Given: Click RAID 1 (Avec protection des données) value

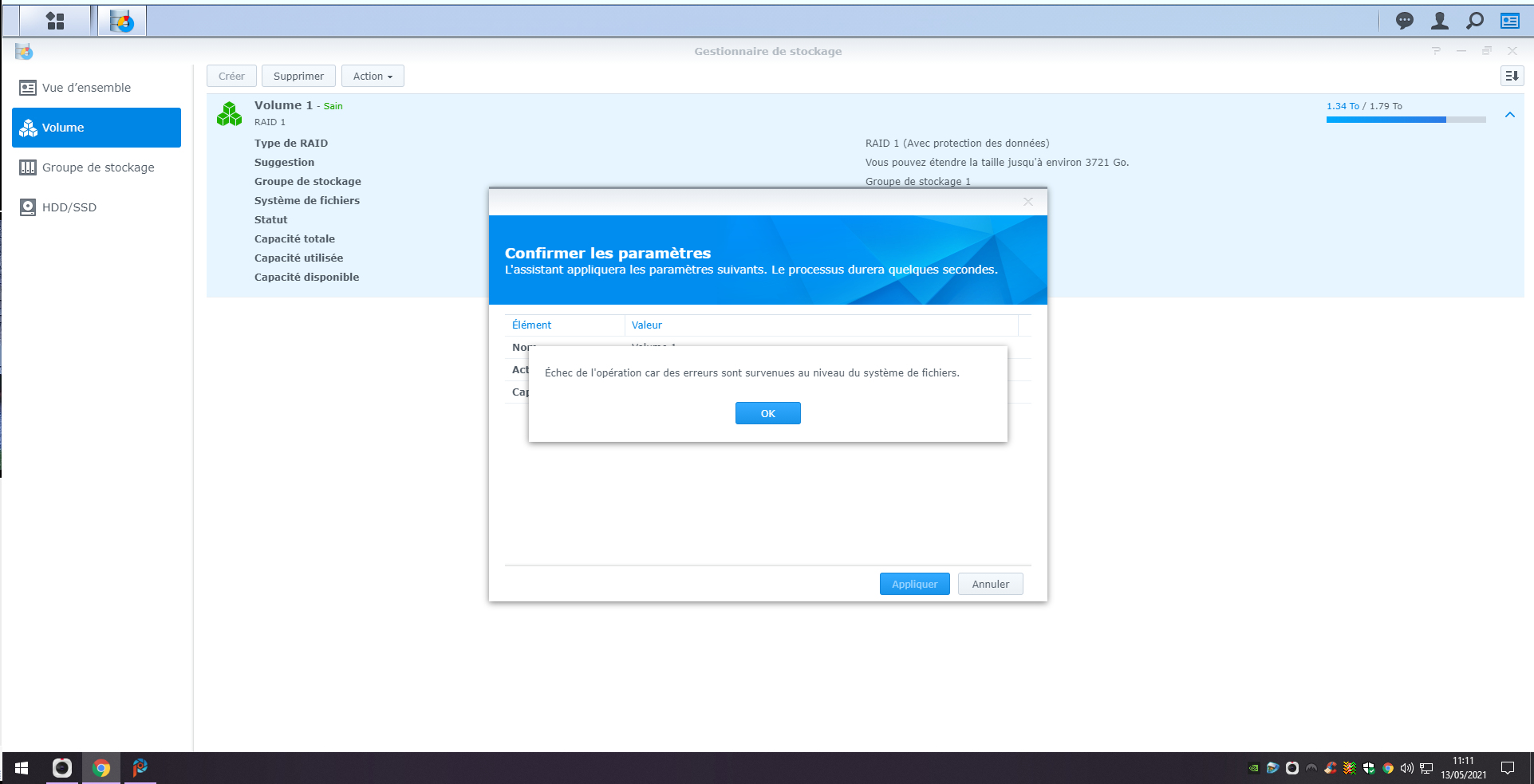Looking at the screenshot, I should click(957, 144).
